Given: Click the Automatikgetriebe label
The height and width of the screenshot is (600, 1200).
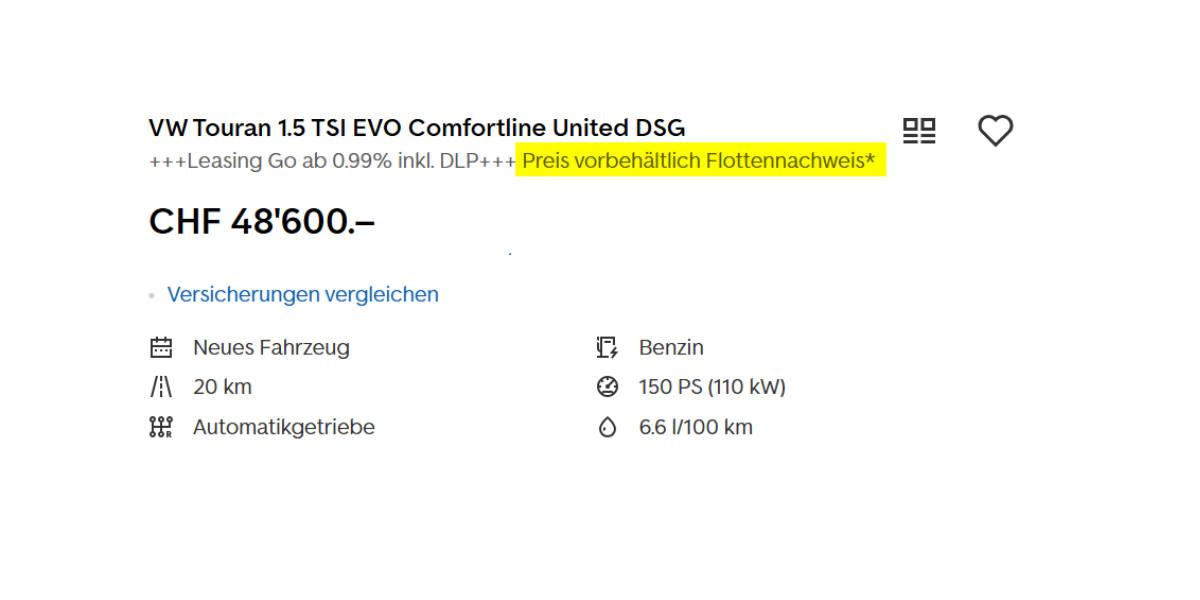Looking at the screenshot, I should [284, 427].
